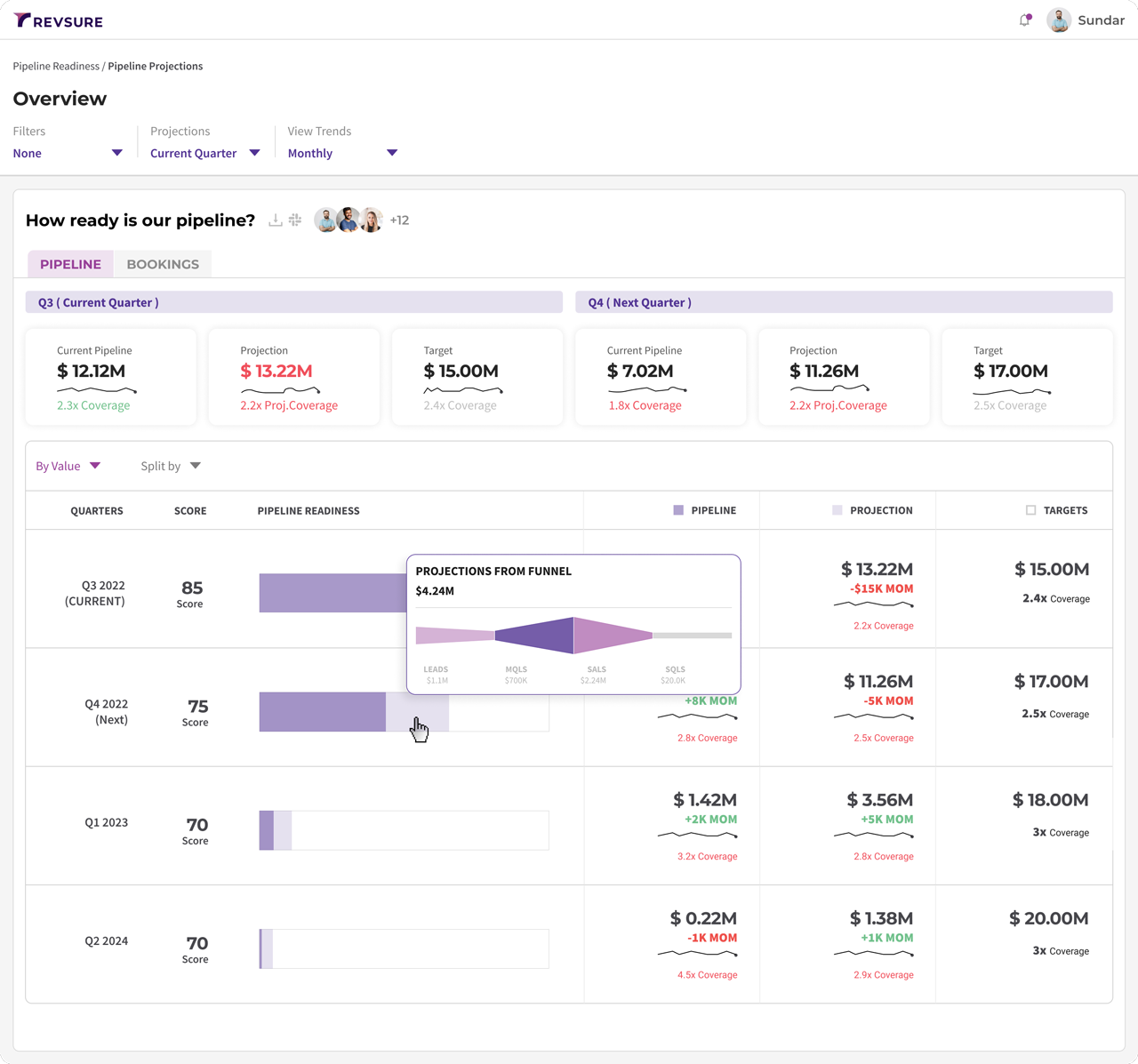Select the Q2 2024 row label

(x=106, y=940)
